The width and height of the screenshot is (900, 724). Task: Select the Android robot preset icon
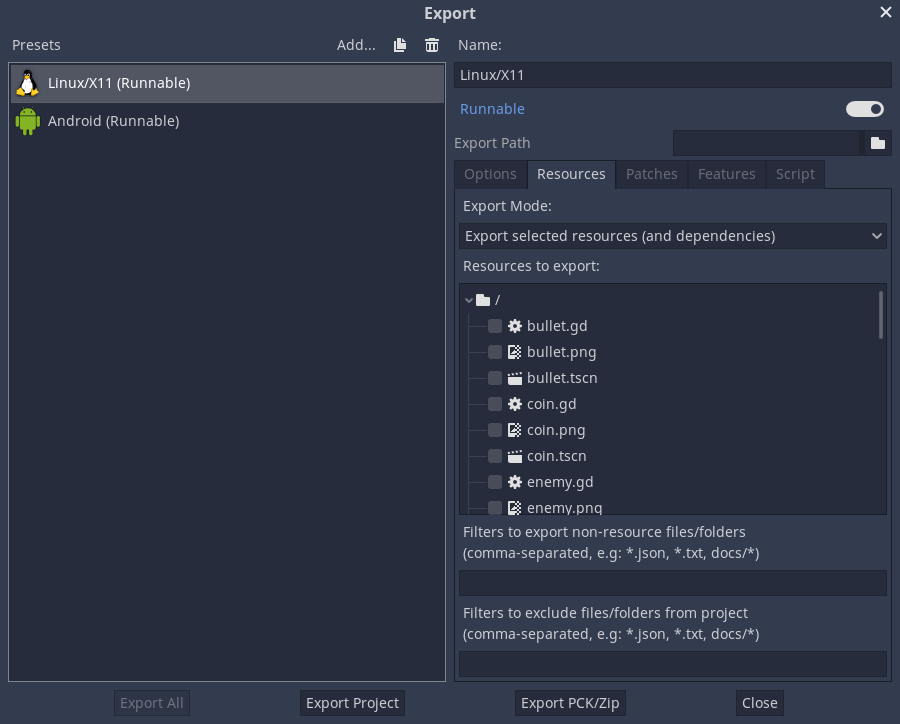coord(28,121)
